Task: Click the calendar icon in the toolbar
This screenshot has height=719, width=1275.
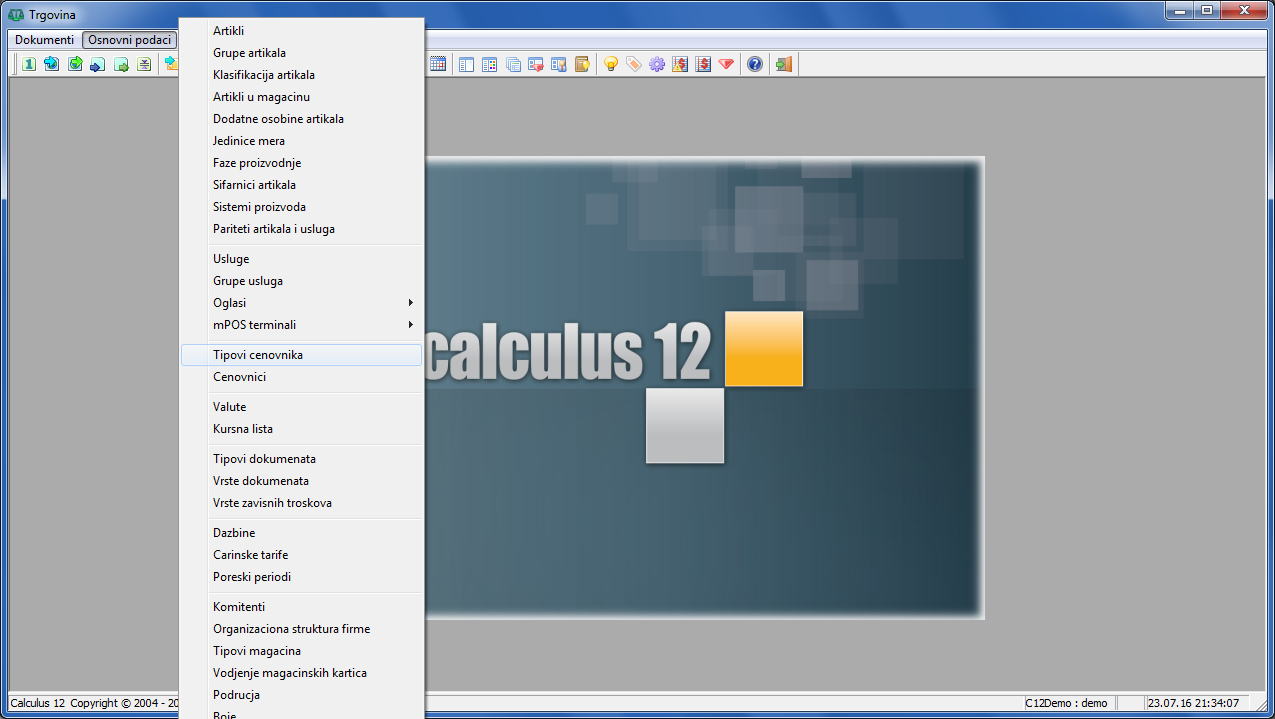Action: (x=438, y=64)
